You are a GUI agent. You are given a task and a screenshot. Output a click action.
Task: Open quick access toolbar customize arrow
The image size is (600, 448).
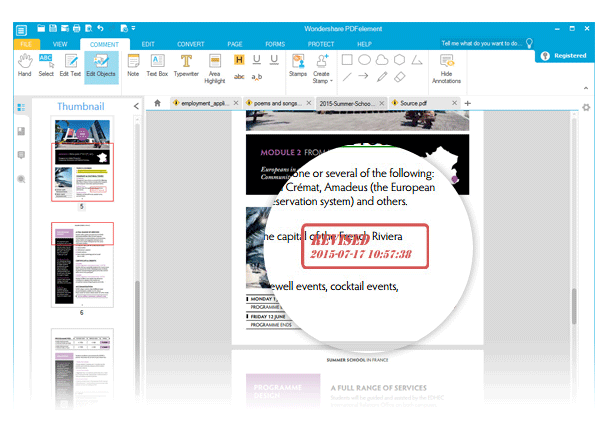134,28
